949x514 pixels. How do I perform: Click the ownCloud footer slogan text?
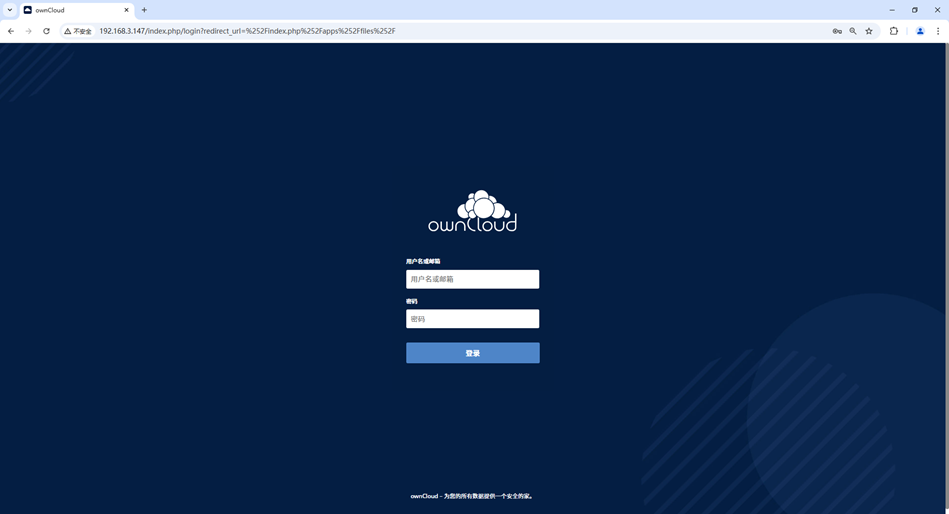click(472, 496)
